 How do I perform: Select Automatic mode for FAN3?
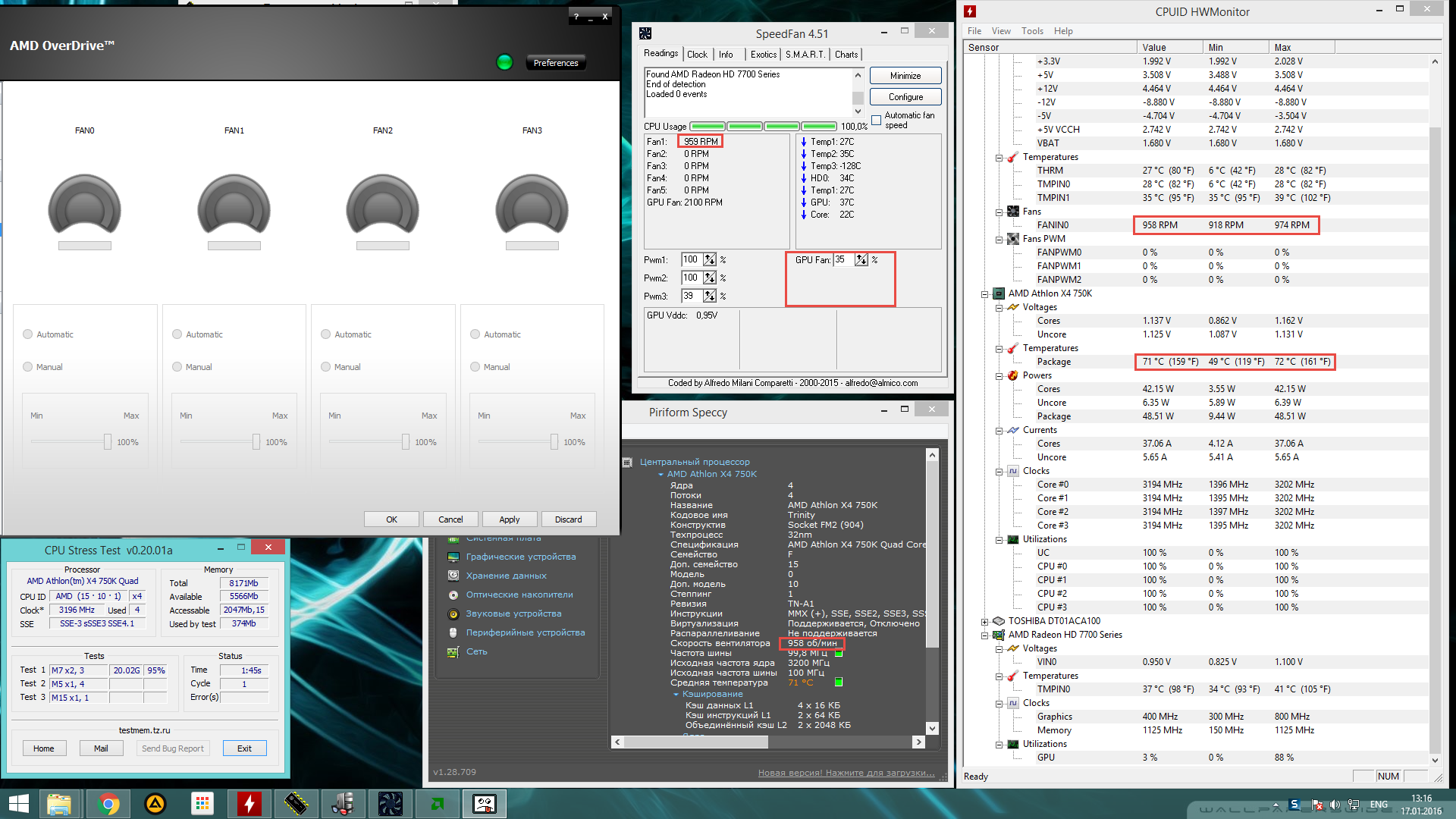point(475,334)
